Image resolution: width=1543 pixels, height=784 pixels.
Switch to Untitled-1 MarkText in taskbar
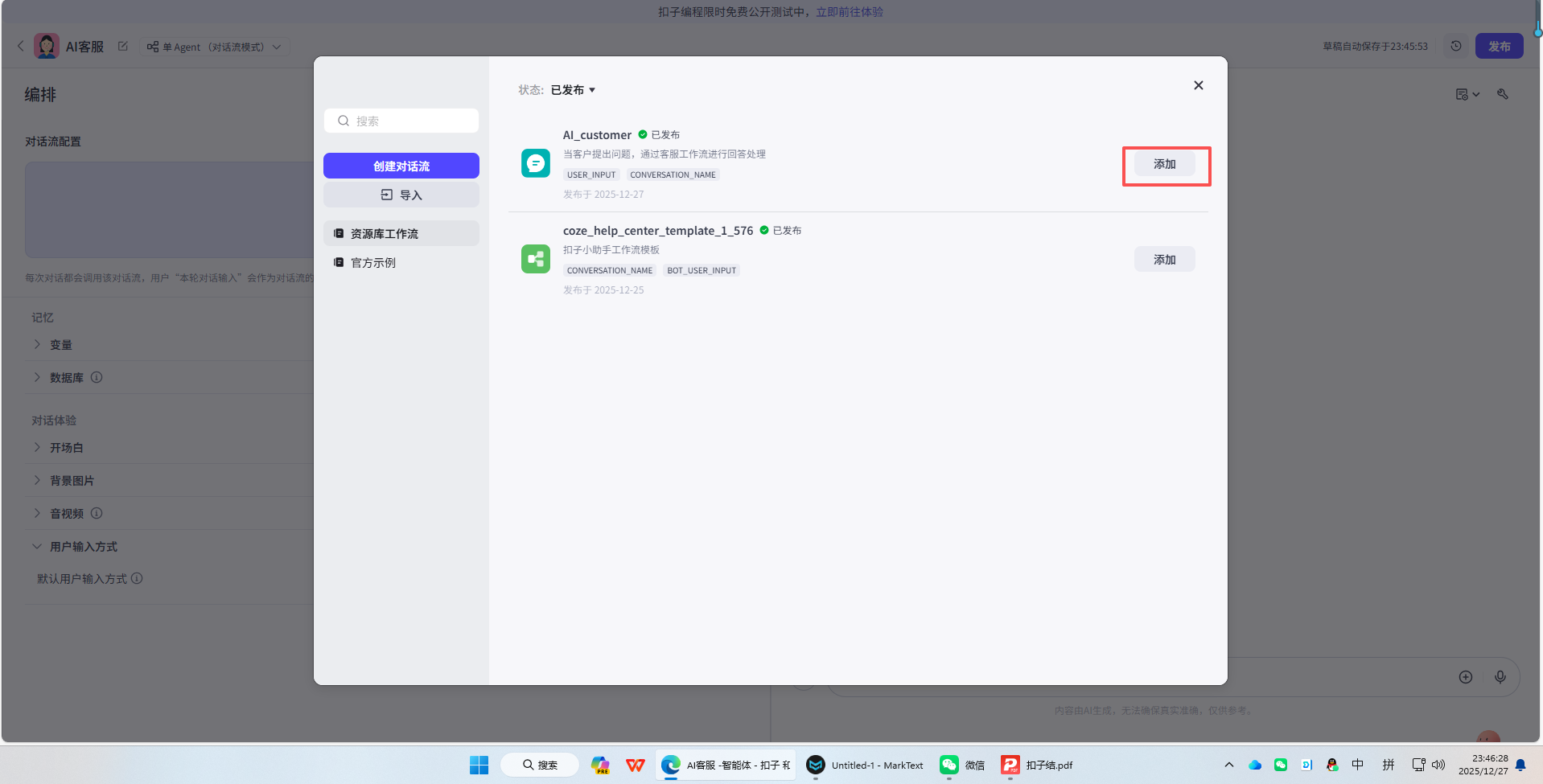(865, 765)
